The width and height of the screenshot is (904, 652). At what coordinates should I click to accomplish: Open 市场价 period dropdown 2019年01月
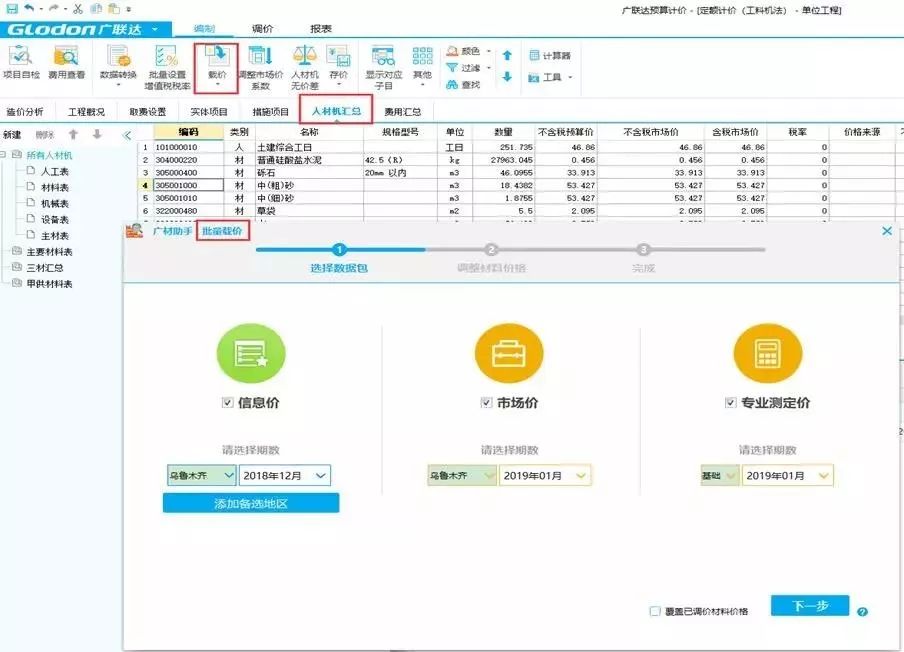pyautogui.click(x=545, y=476)
